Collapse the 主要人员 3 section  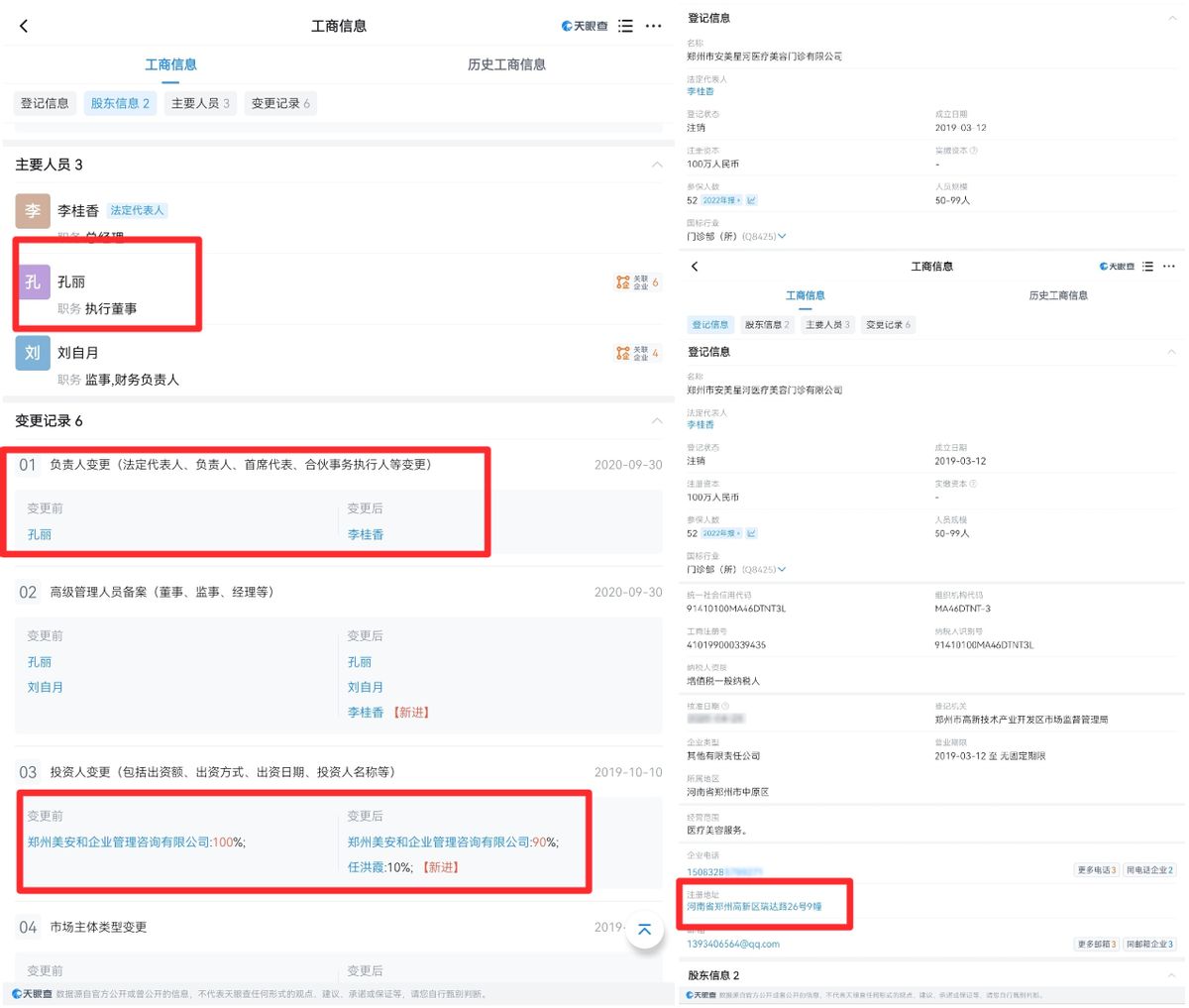(656, 165)
